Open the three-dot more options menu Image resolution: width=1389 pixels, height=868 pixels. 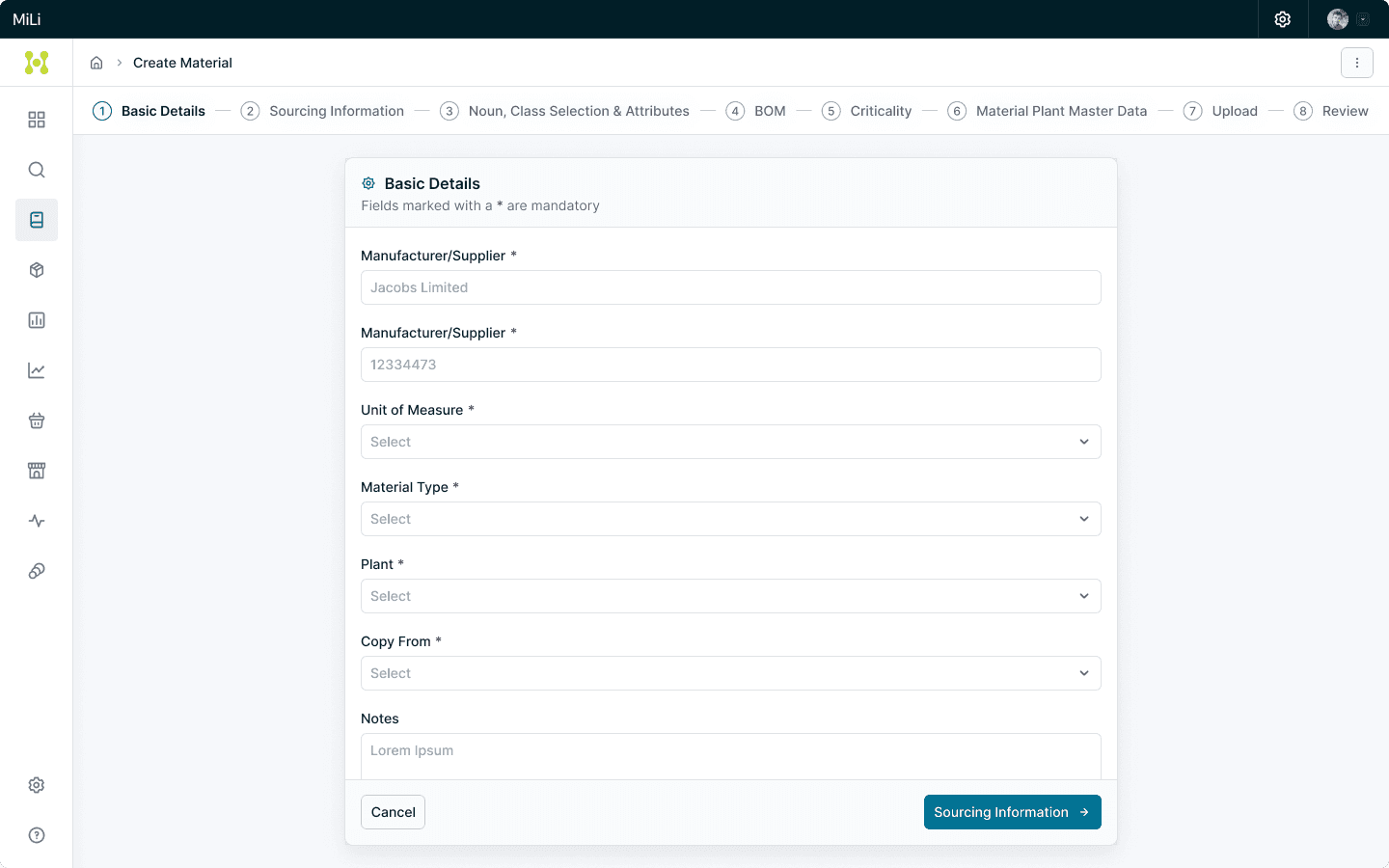[1357, 63]
